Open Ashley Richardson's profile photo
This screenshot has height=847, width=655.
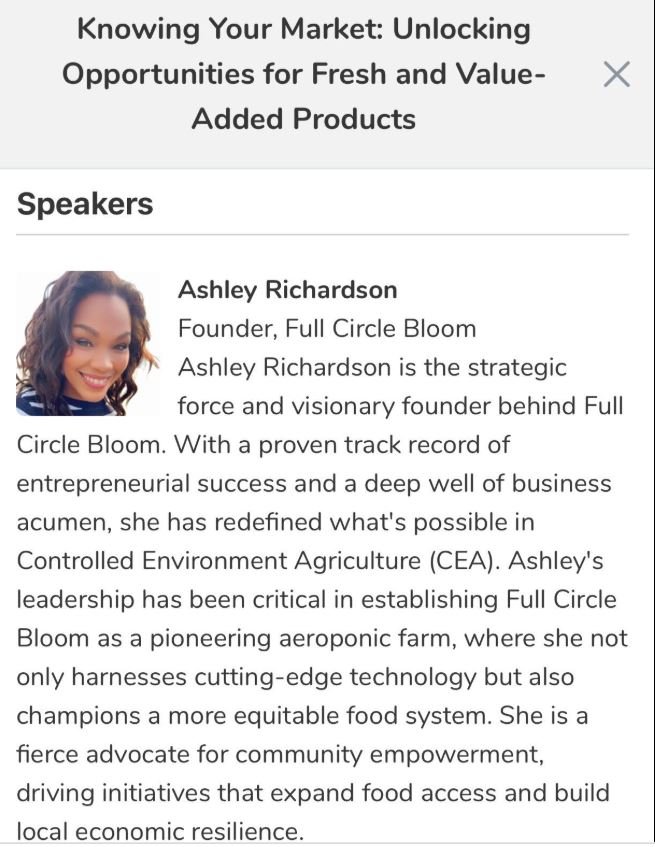pyautogui.click(x=88, y=343)
